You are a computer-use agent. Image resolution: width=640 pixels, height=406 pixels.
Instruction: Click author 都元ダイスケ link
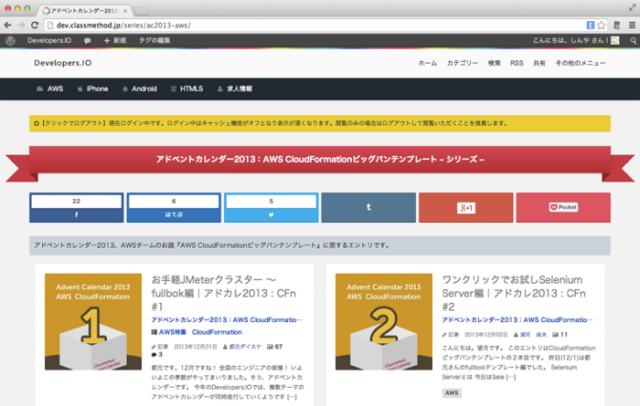(x=244, y=347)
